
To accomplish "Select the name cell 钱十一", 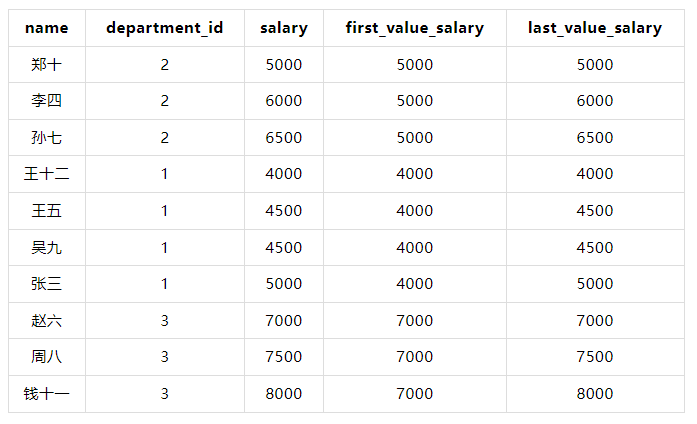I will [x=46, y=394].
